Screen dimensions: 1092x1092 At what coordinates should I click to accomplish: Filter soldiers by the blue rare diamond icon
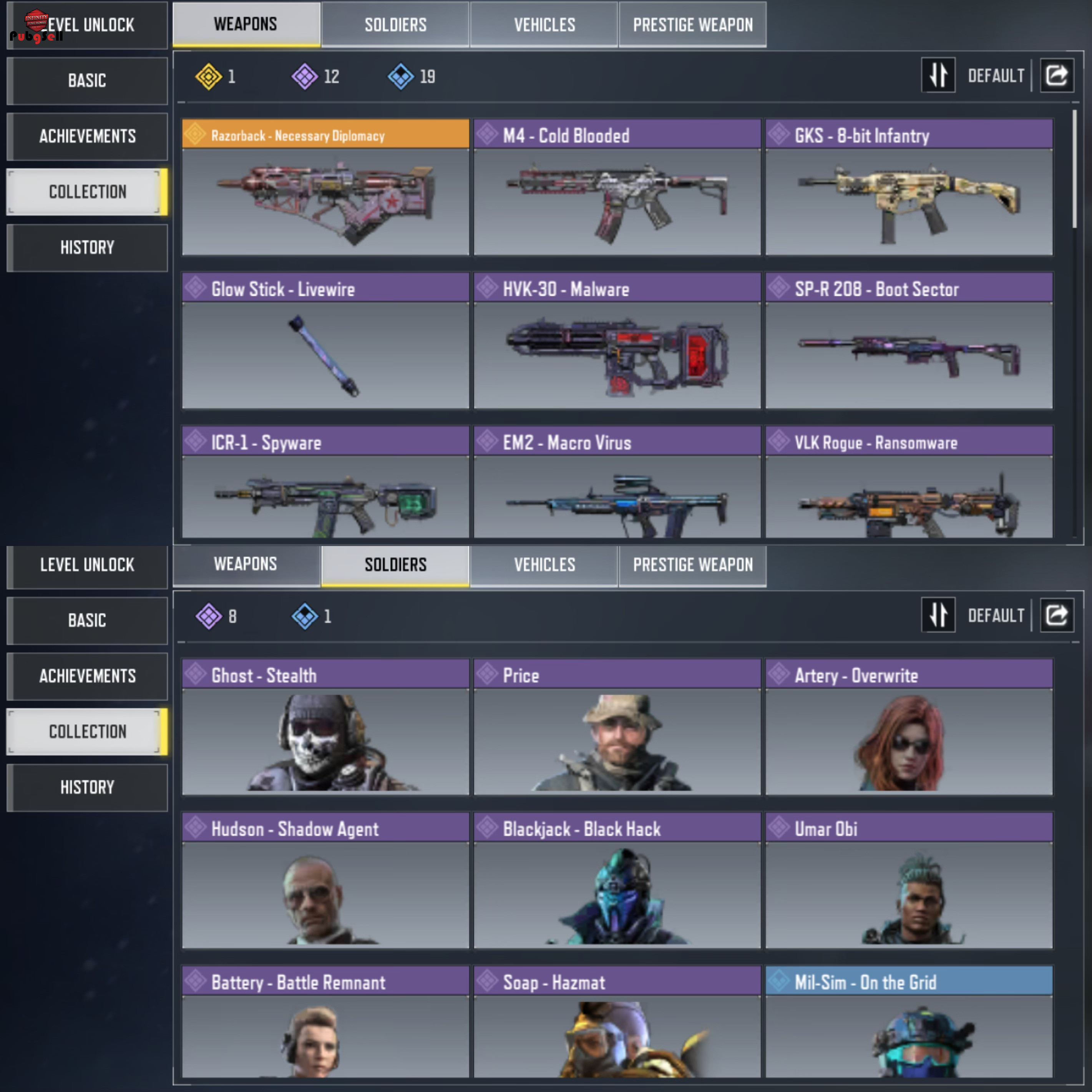305,616
